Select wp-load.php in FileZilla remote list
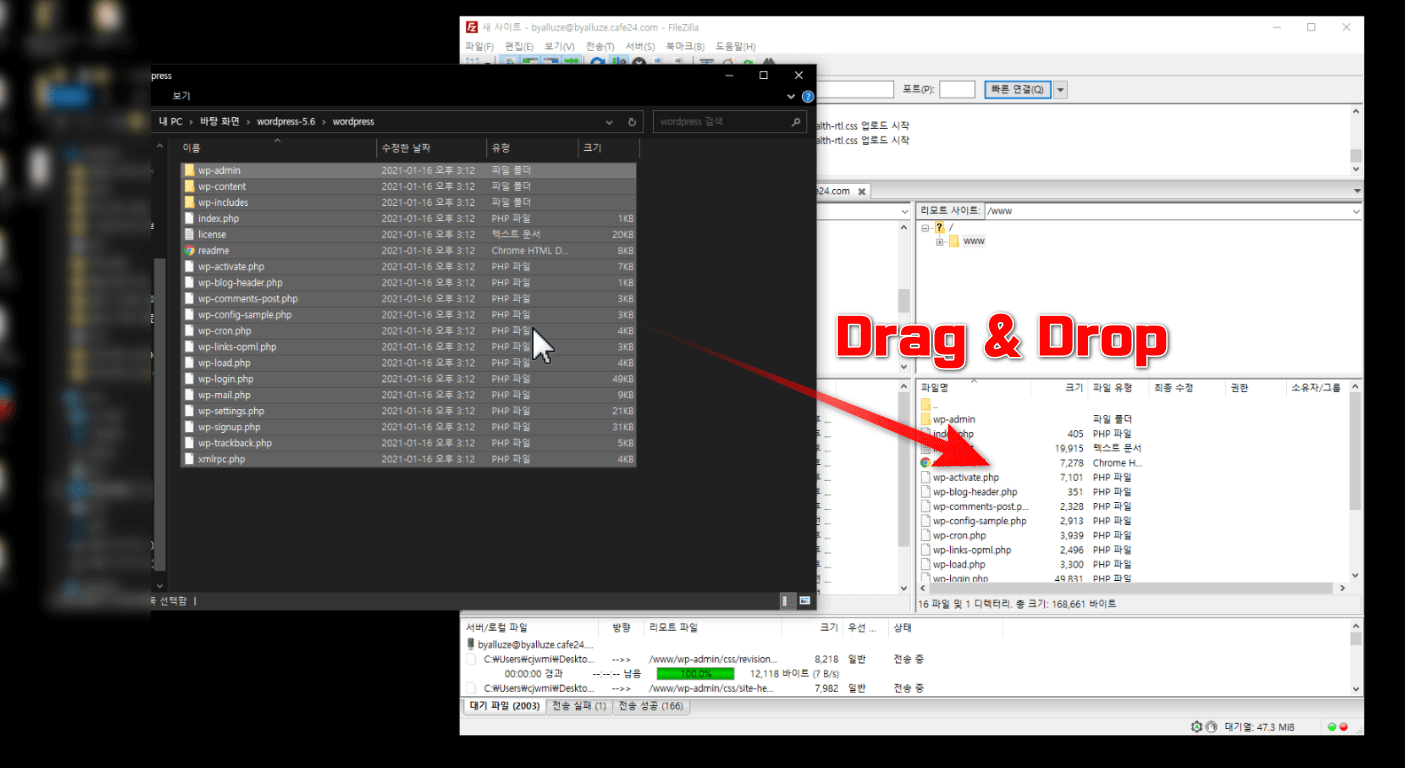Screen dimensions: 1405x768 [x=959, y=564]
